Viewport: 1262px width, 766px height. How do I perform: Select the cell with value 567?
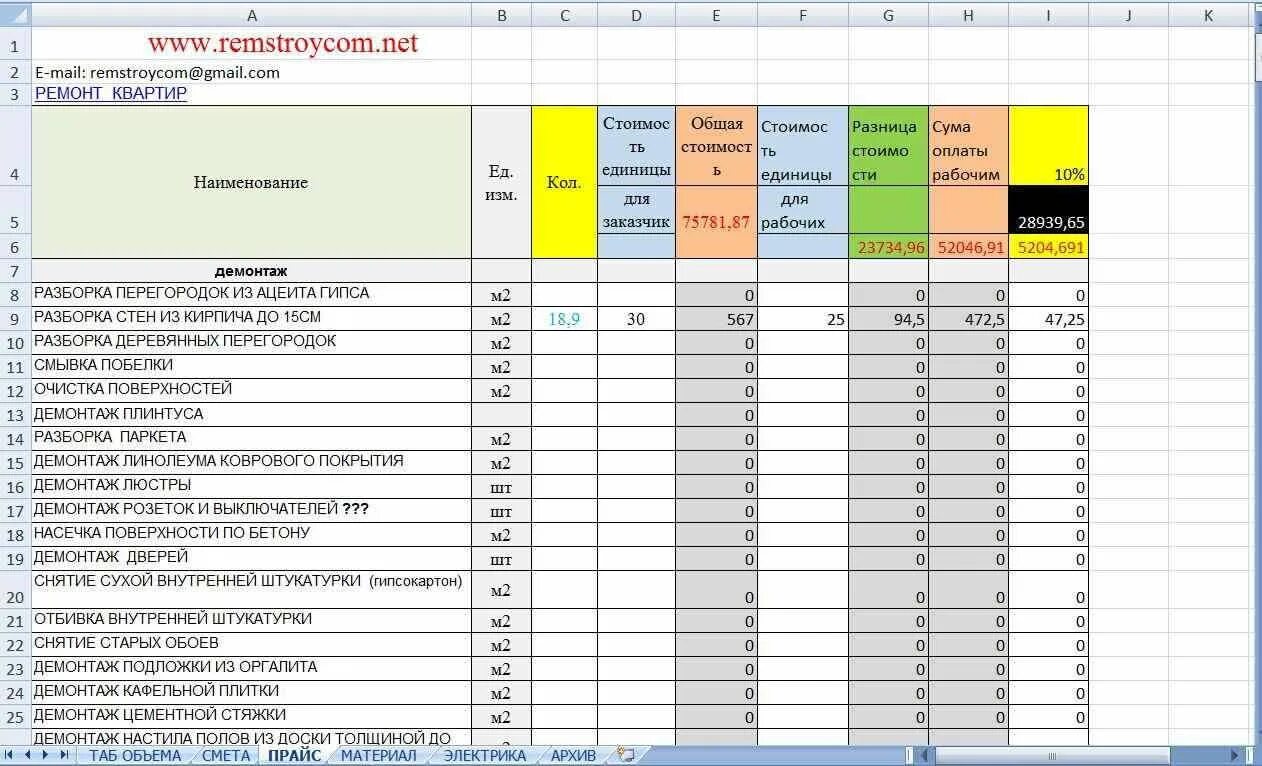tap(716, 319)
